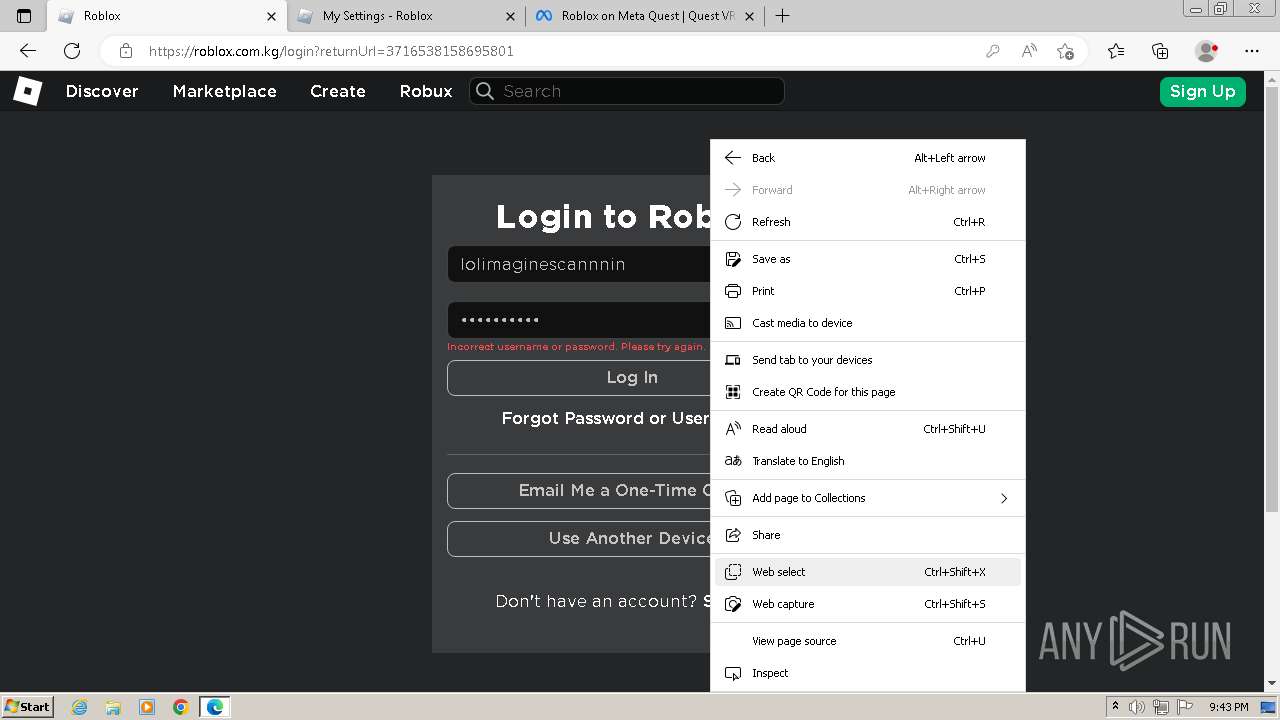Screen dimensions: 1280x720
Task: Open the Create navbar link
Action: pos(338,91)
